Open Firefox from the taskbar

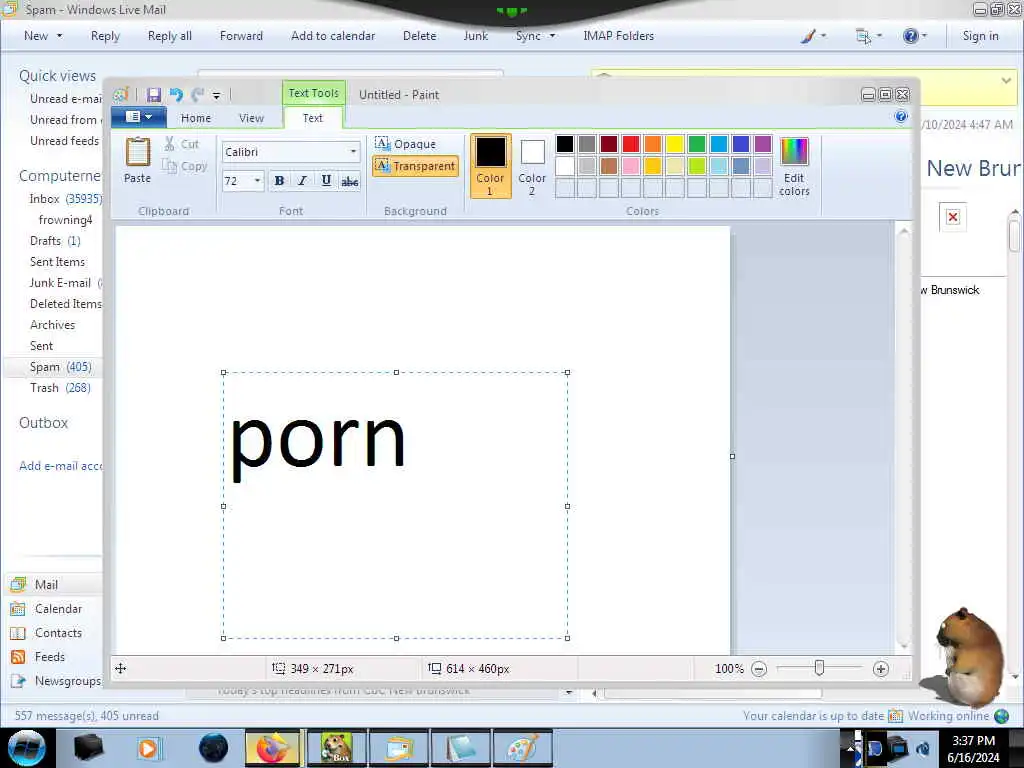coord(273,748)
